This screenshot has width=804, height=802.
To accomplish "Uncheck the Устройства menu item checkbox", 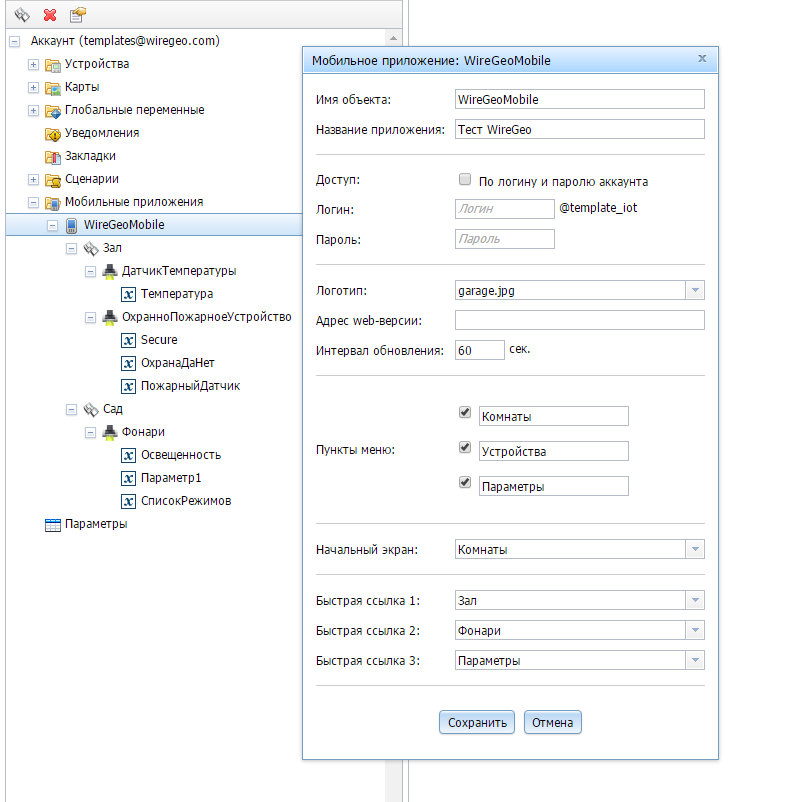I will (465, 447).
